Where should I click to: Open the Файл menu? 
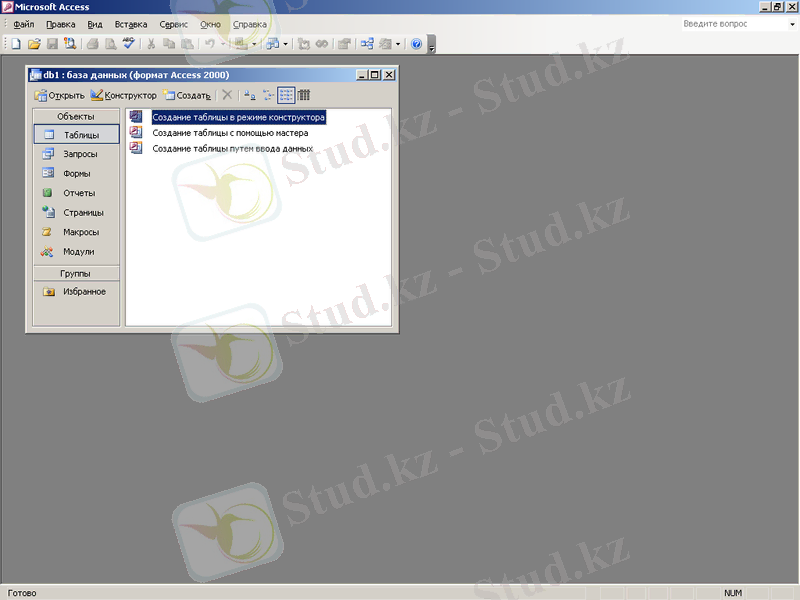(23, 24)
